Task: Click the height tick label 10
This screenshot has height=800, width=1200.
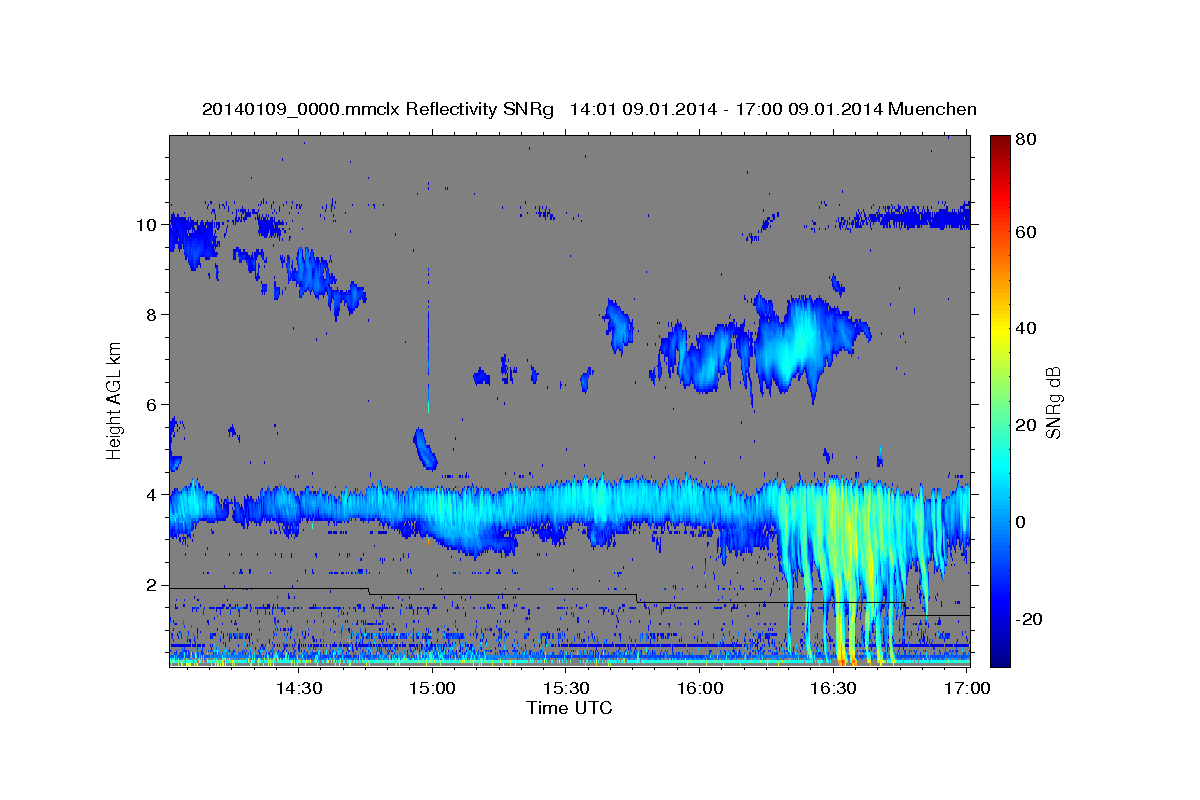Action: click(145, 225)
